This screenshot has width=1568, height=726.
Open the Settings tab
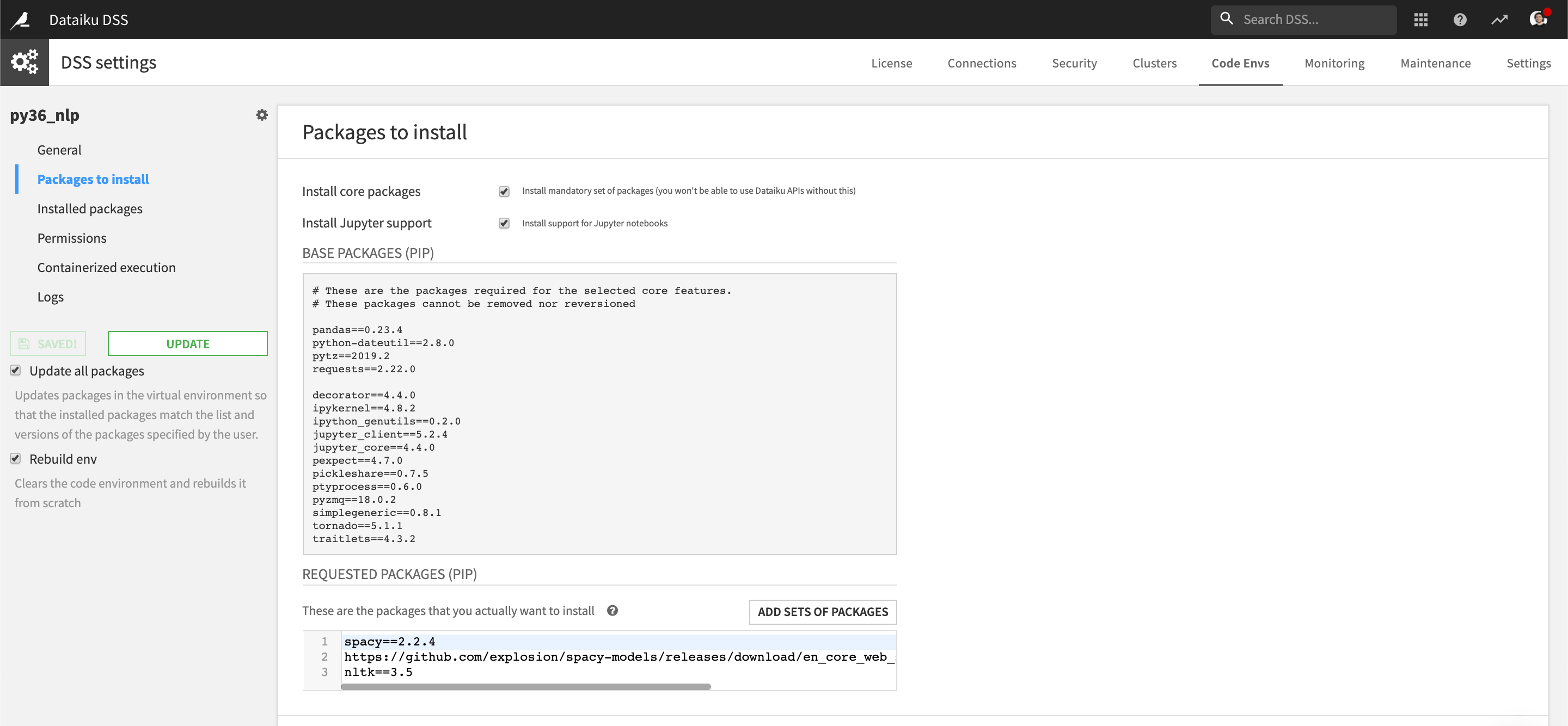[x=1528, y=63]
